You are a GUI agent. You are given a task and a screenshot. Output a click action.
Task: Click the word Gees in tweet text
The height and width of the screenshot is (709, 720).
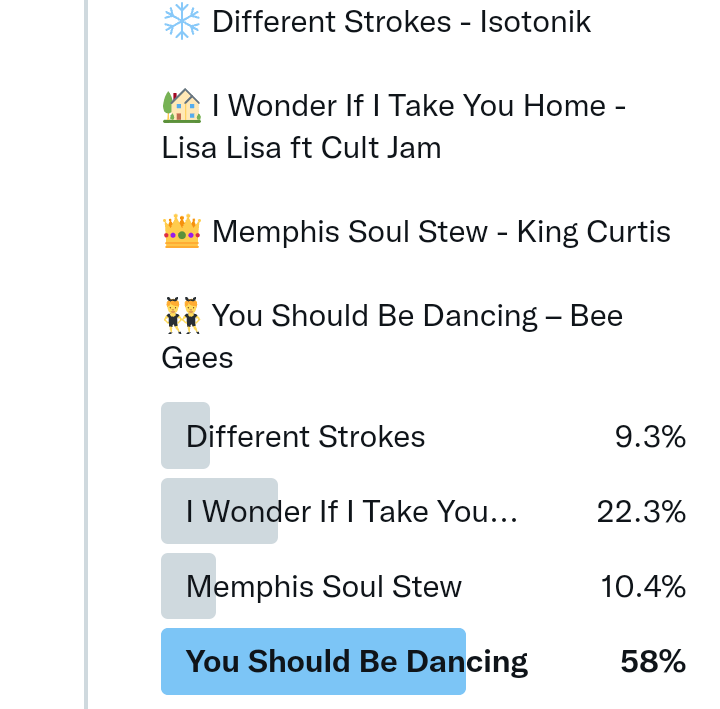(x=197, y=357)
